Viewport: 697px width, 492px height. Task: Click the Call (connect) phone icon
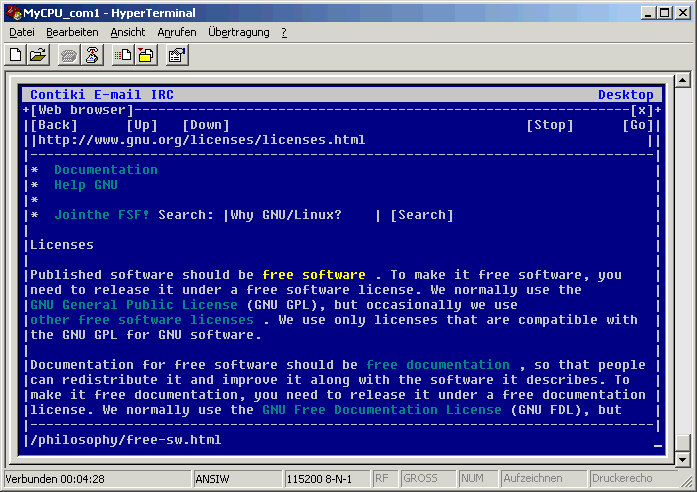point(69,55)
